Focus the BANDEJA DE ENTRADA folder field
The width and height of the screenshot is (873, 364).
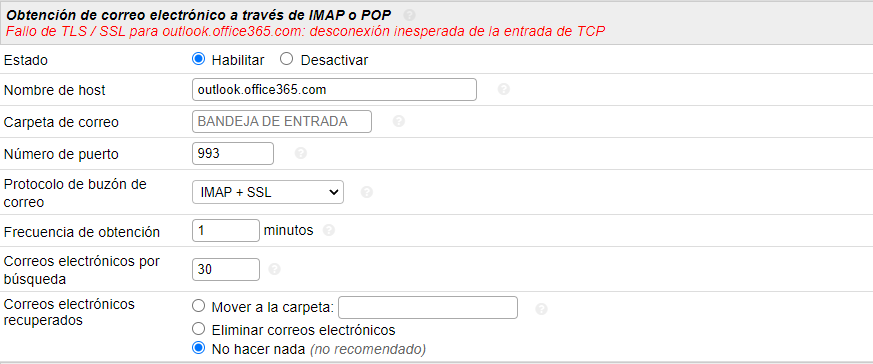click(282, 121)
